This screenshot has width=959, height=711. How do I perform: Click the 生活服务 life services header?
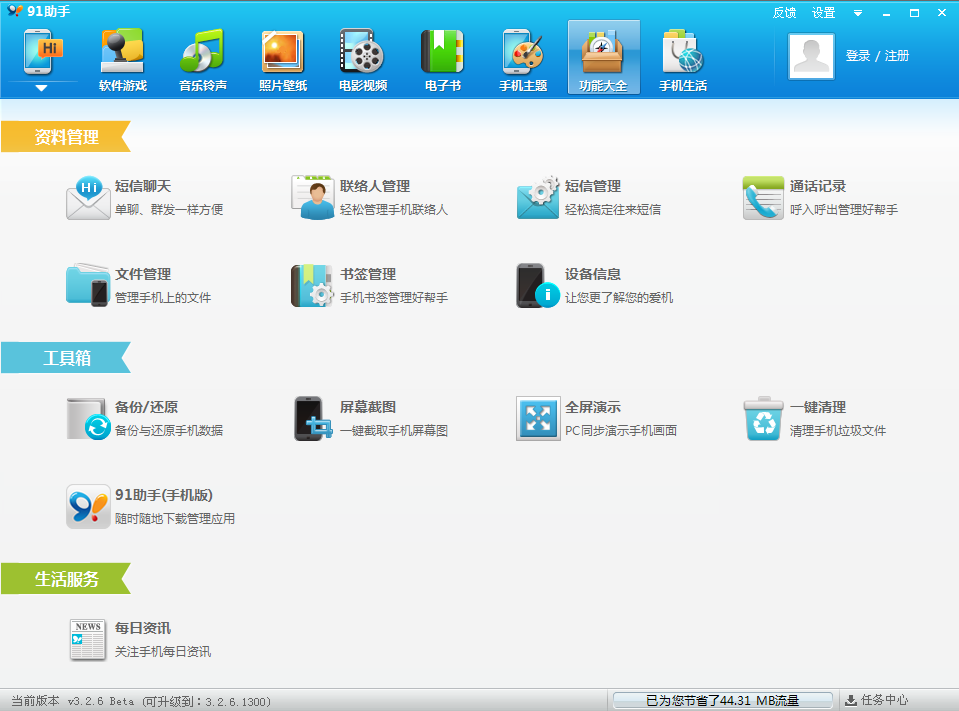click(65, 578)
